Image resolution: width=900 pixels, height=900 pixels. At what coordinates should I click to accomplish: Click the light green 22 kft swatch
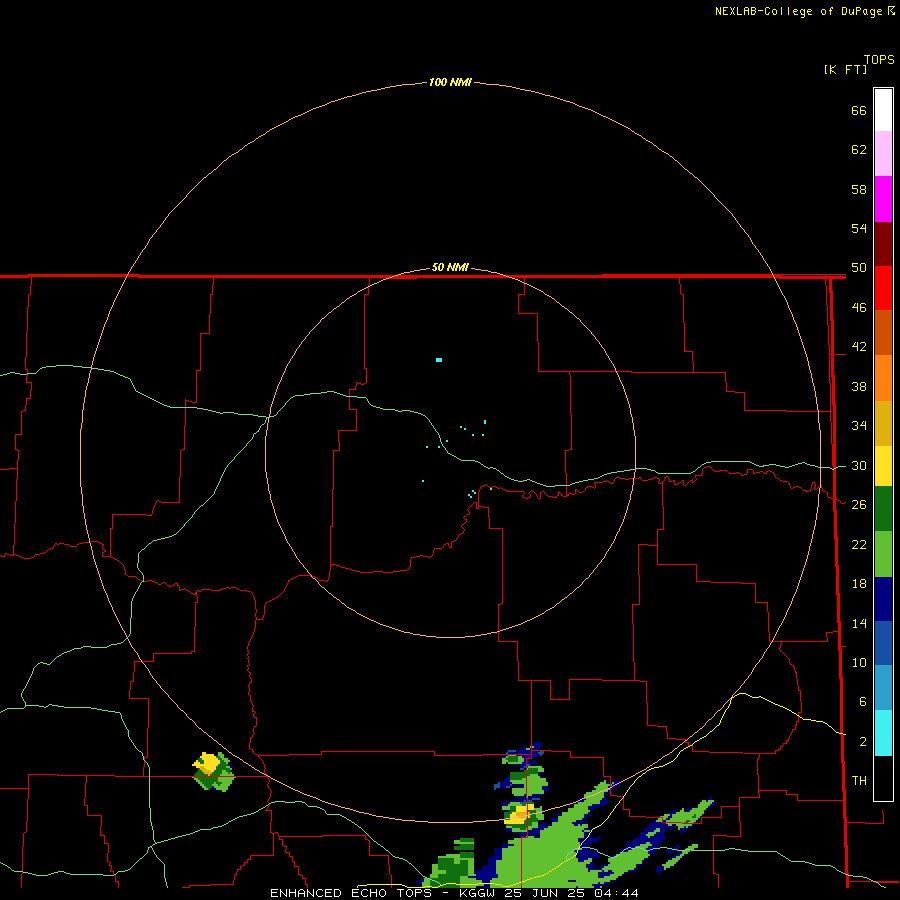click(x=883, y=554)
